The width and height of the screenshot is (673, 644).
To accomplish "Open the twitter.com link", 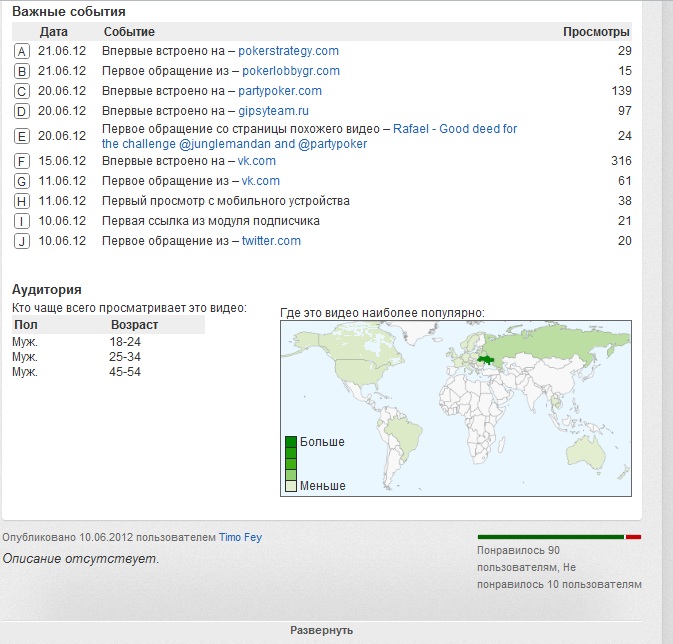I will point(271,241).
